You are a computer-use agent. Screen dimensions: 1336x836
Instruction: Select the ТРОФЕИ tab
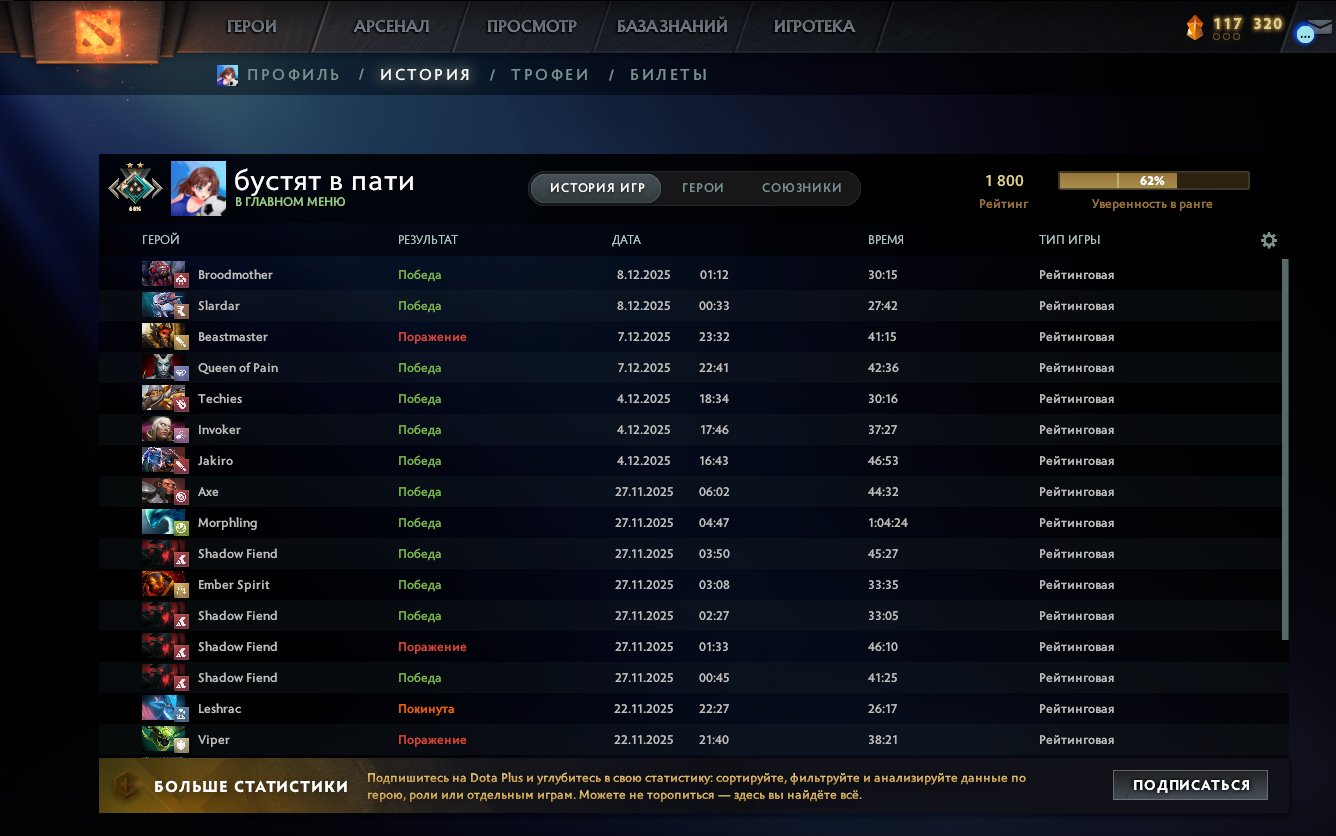(x=551, y=74)
